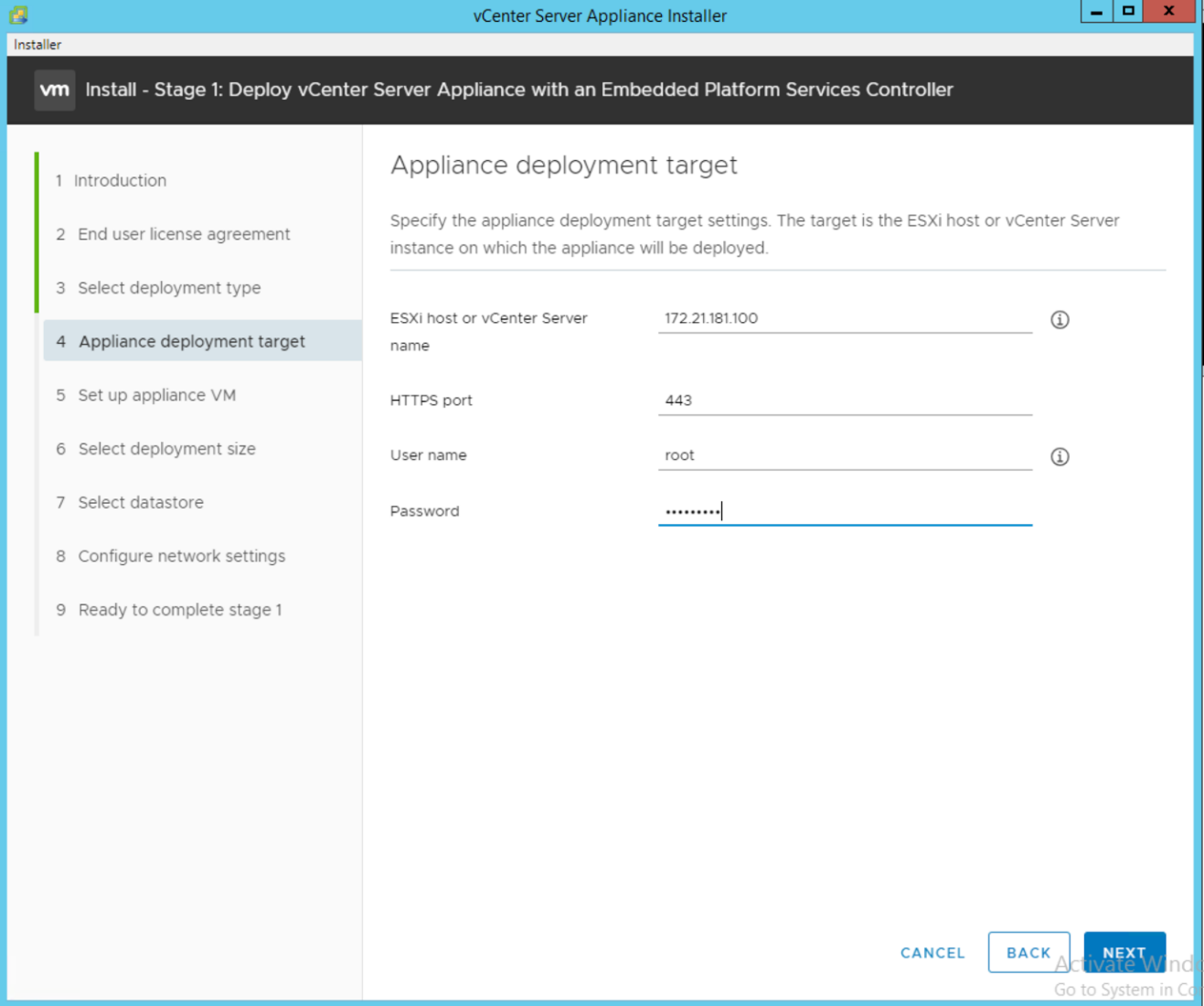
Task: Jump to Set up appliance VM step
Action: (x=156, y=395)
